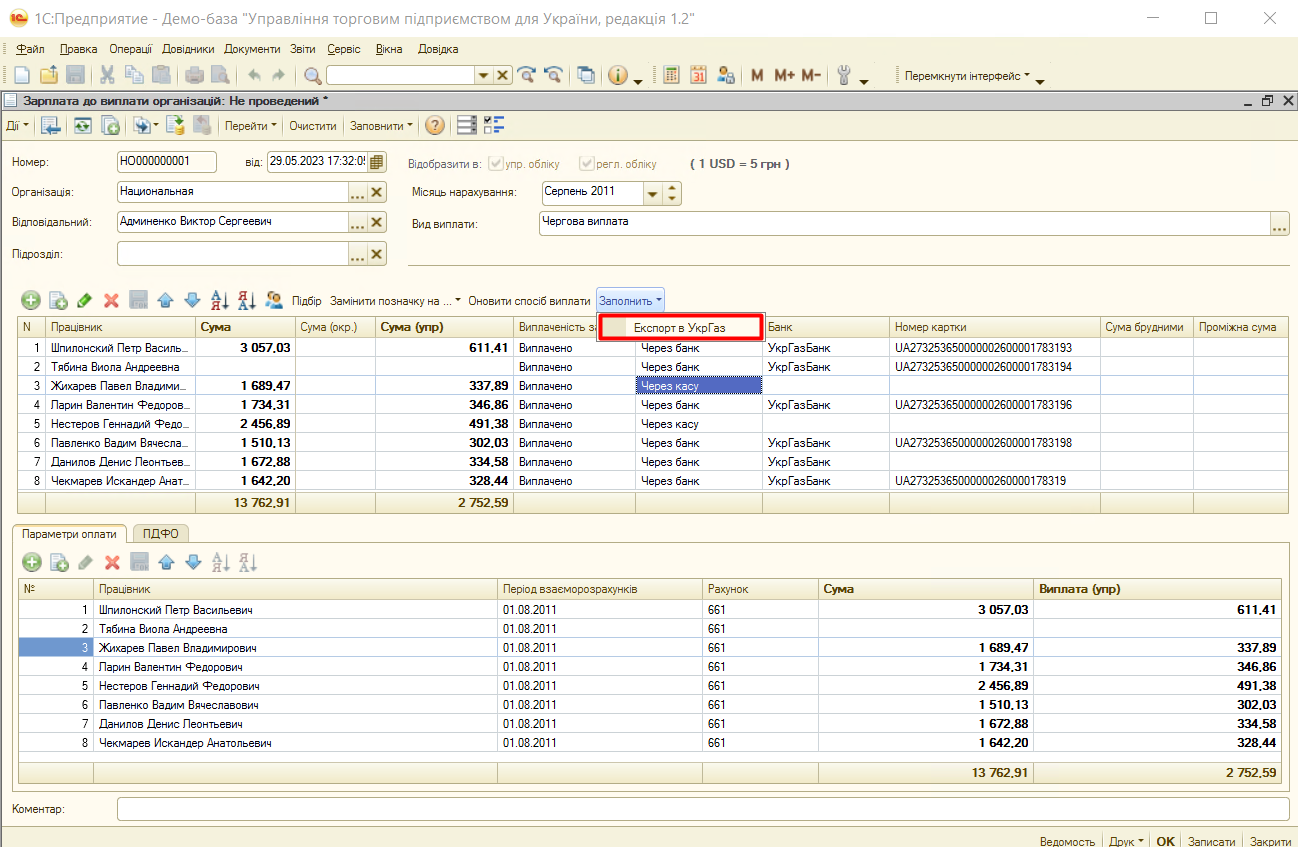Click the Cut scissors icon

[107, 75]
